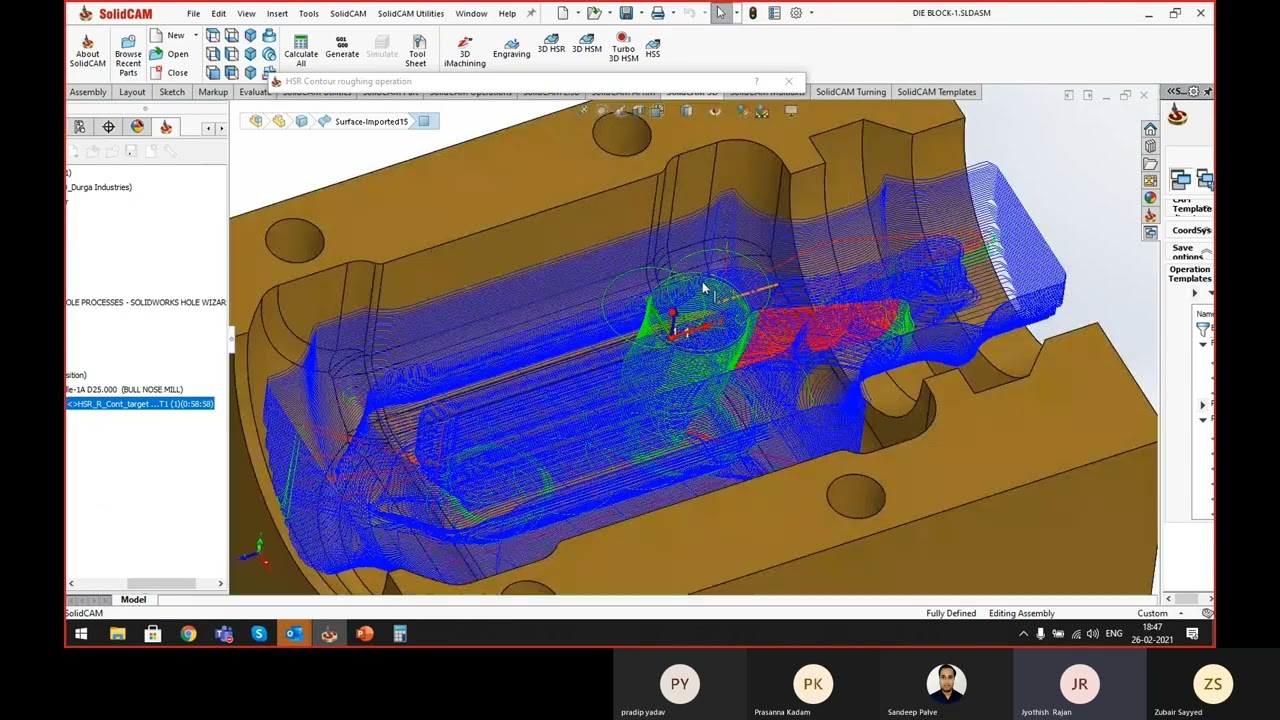Open the Window menu

tap(471, 14)
